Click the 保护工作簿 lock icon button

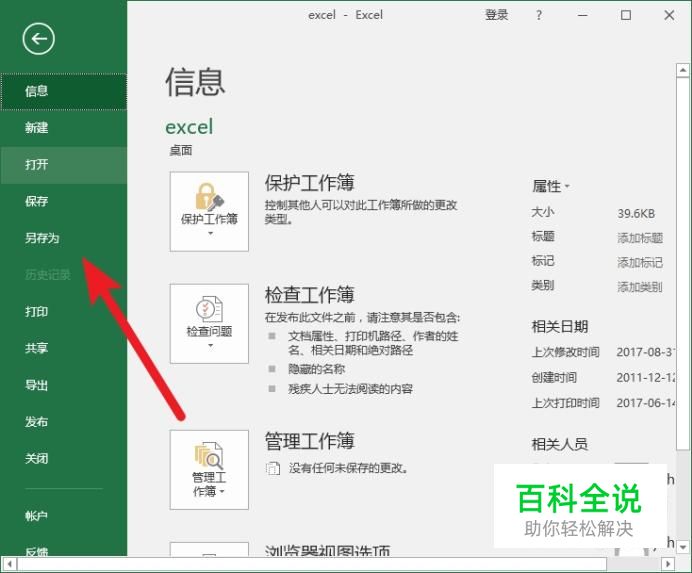pos(209,211)
